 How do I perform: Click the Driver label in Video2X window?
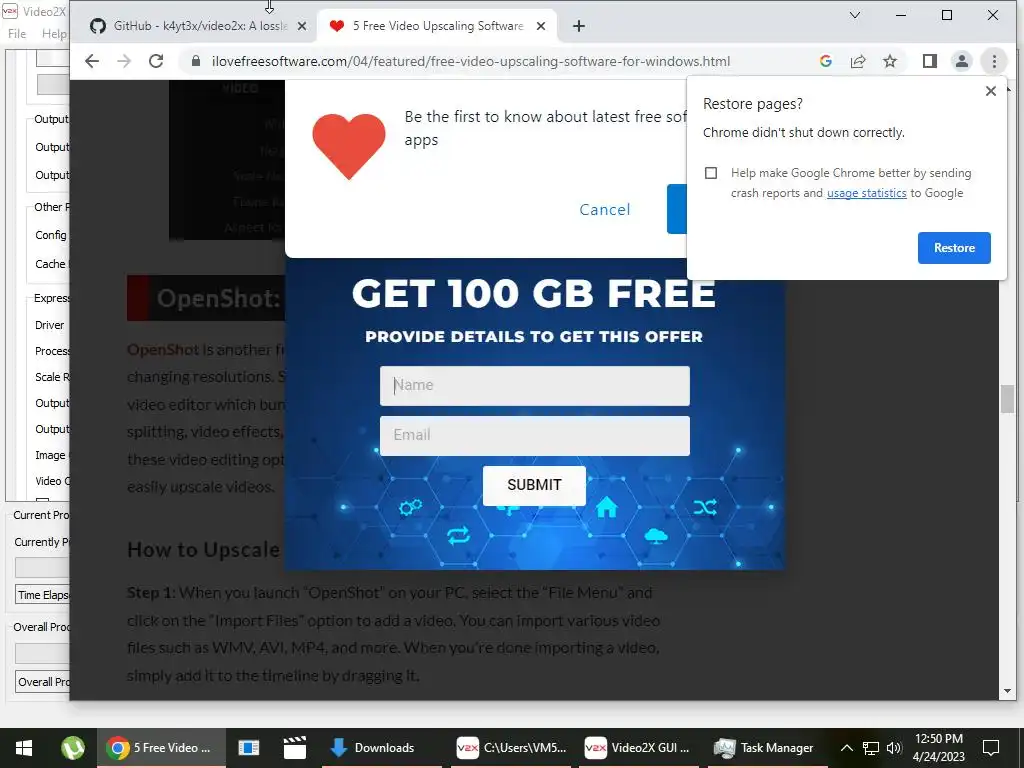point(50,325)
